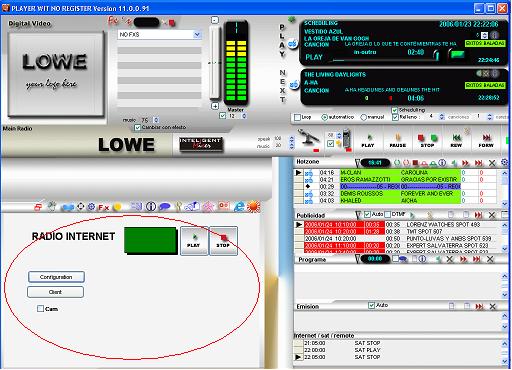Click the Intelligent Voices button

pyautogui.click(x=200, y=144)
